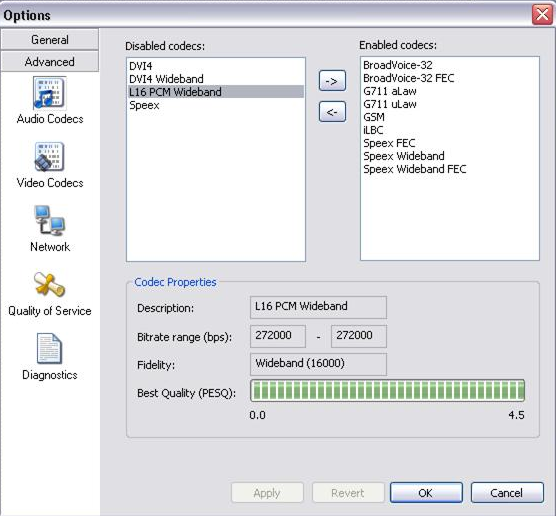Move selected codec to disabled with <- button
The width and height of the screenshot is (557, 516).
tap(332, 112)
